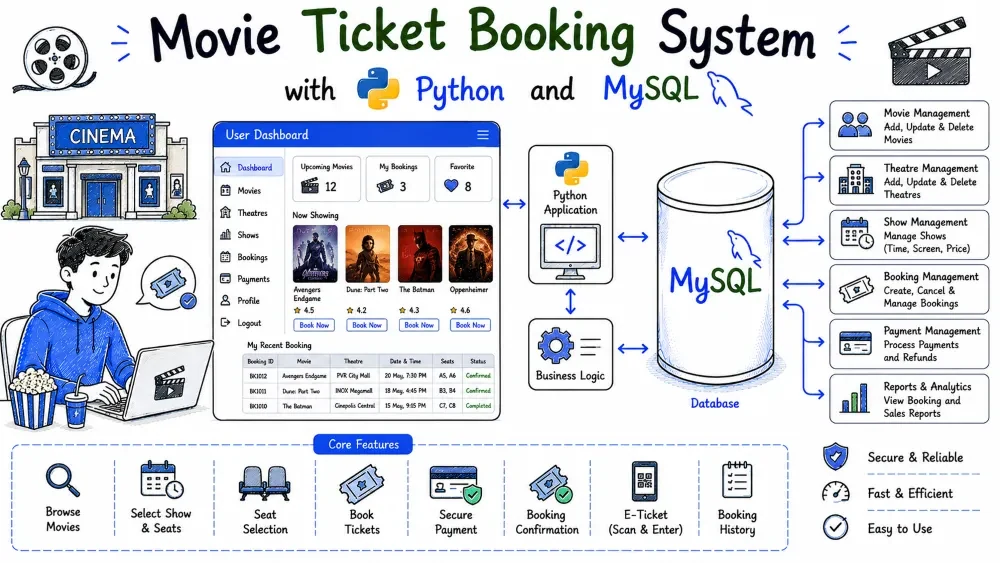This screenshot has width=1000, height=563.
Task: Click the CINEMA building sign
Action: (103, 136)
